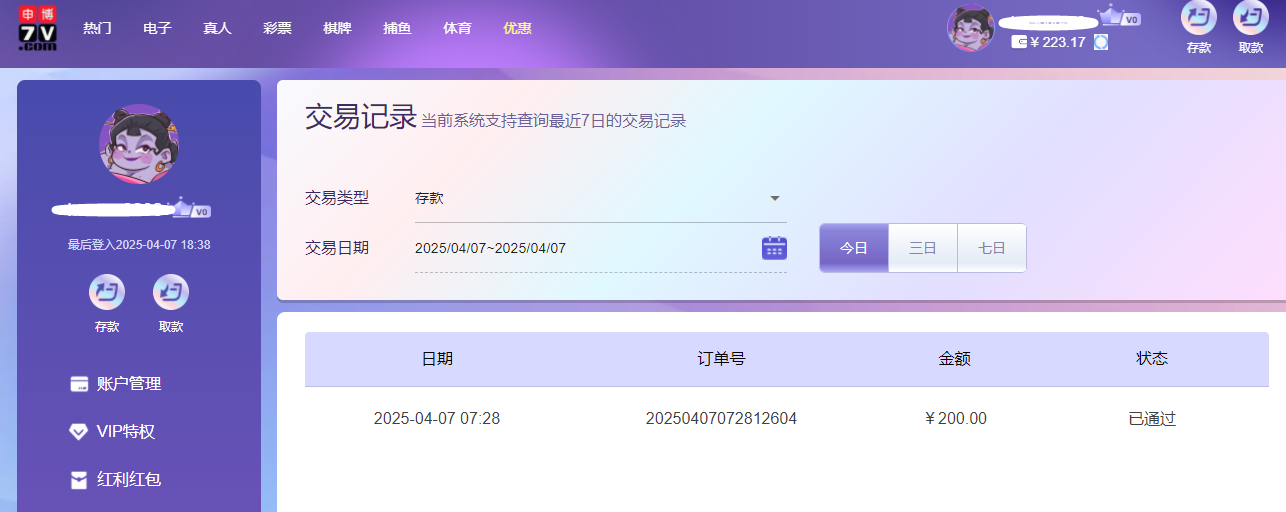Click the deposit (存款) icon in top header
The image size is (1286, 512).
(1198, 19)
